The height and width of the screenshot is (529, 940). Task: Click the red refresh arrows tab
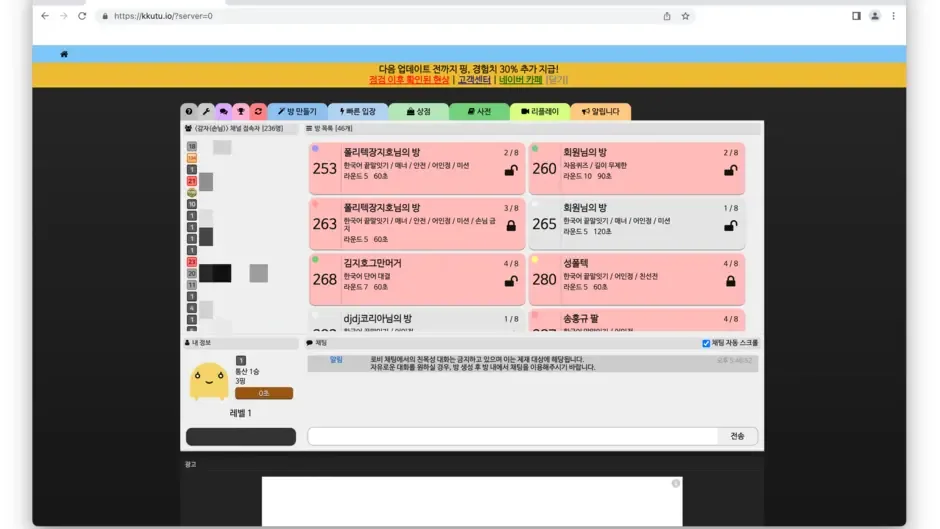(x=258, y=112)
